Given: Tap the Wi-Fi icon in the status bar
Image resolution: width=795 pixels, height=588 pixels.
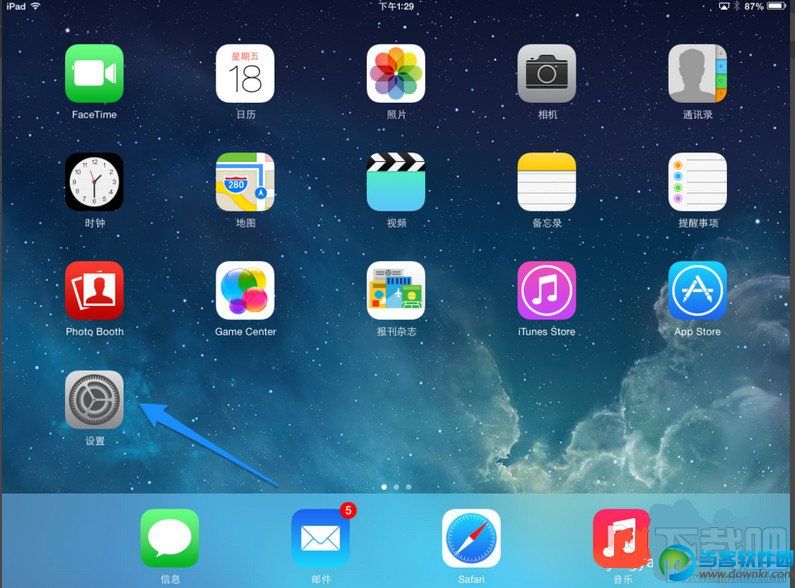Looking at the screenshot, I should point(35,6).
